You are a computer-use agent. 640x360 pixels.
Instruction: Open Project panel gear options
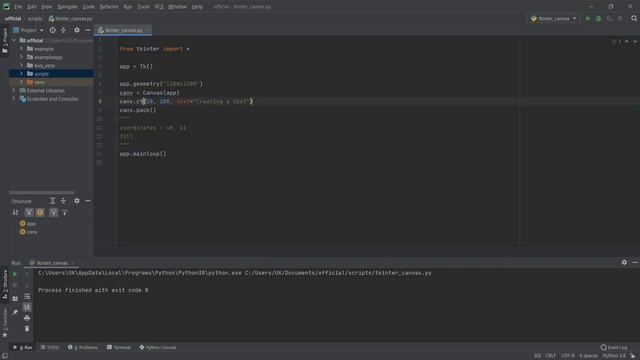(x=77, y=30)
